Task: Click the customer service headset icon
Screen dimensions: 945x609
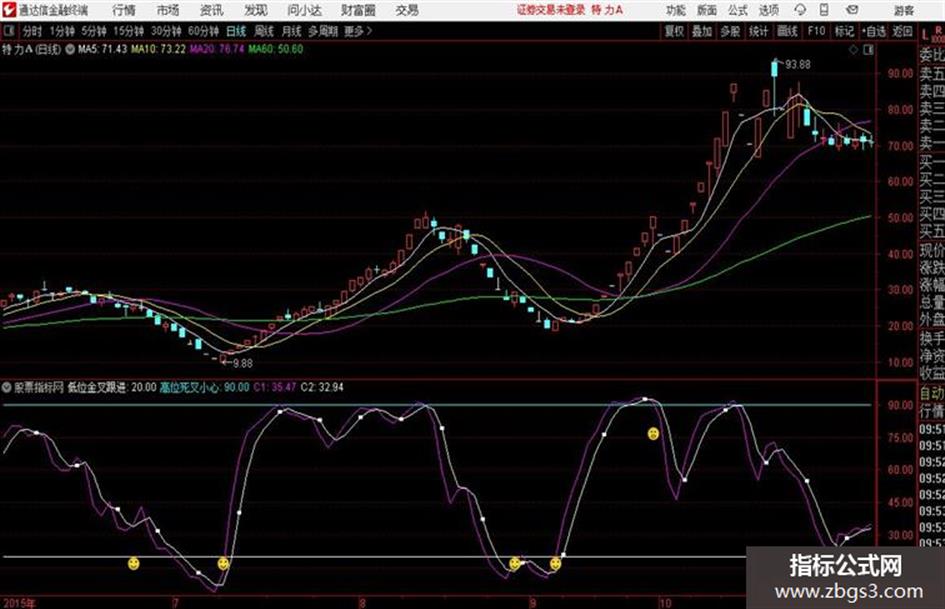Action: click(800, 10)
